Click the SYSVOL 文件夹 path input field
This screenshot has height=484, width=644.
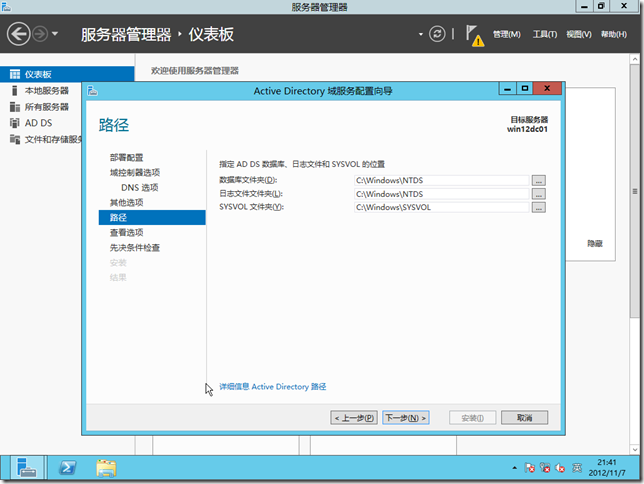[442, 207]
